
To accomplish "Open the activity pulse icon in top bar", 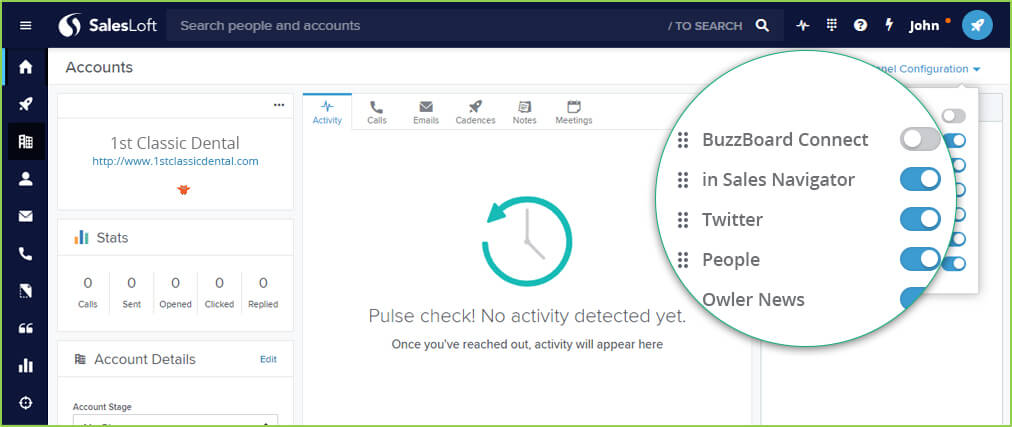I will (x=802, y=26).
